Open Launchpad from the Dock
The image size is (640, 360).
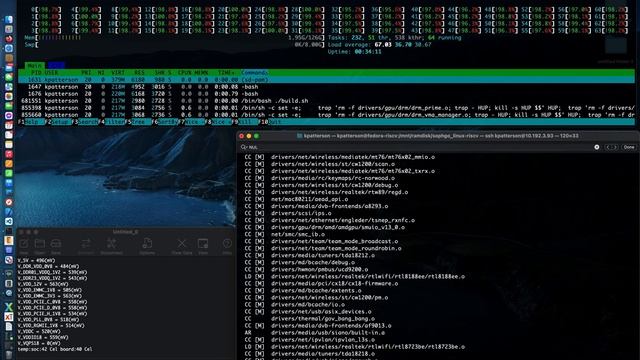click(x=9, y=29)
